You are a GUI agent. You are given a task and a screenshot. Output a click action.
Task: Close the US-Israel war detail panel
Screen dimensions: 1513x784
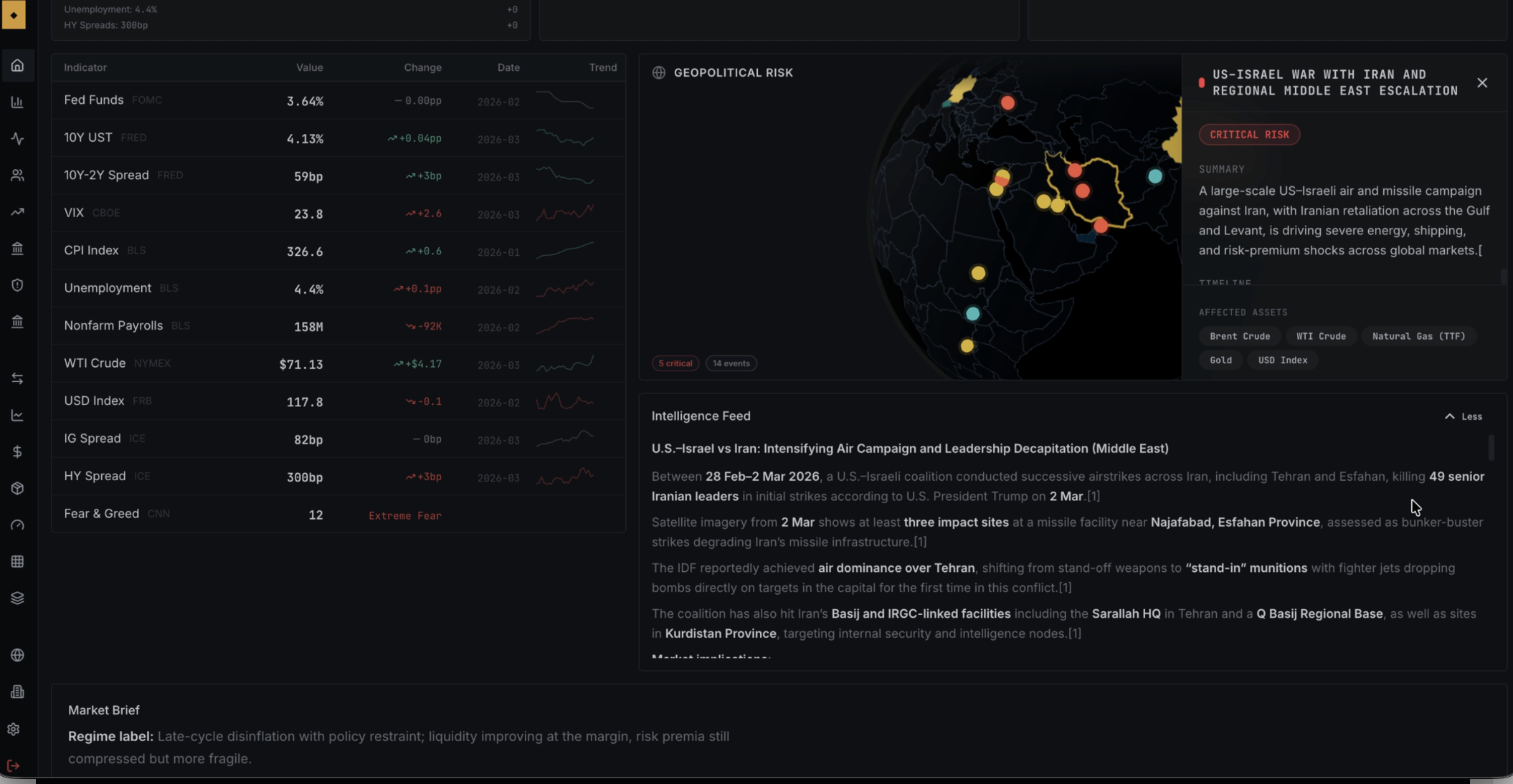click(1482, 83)
